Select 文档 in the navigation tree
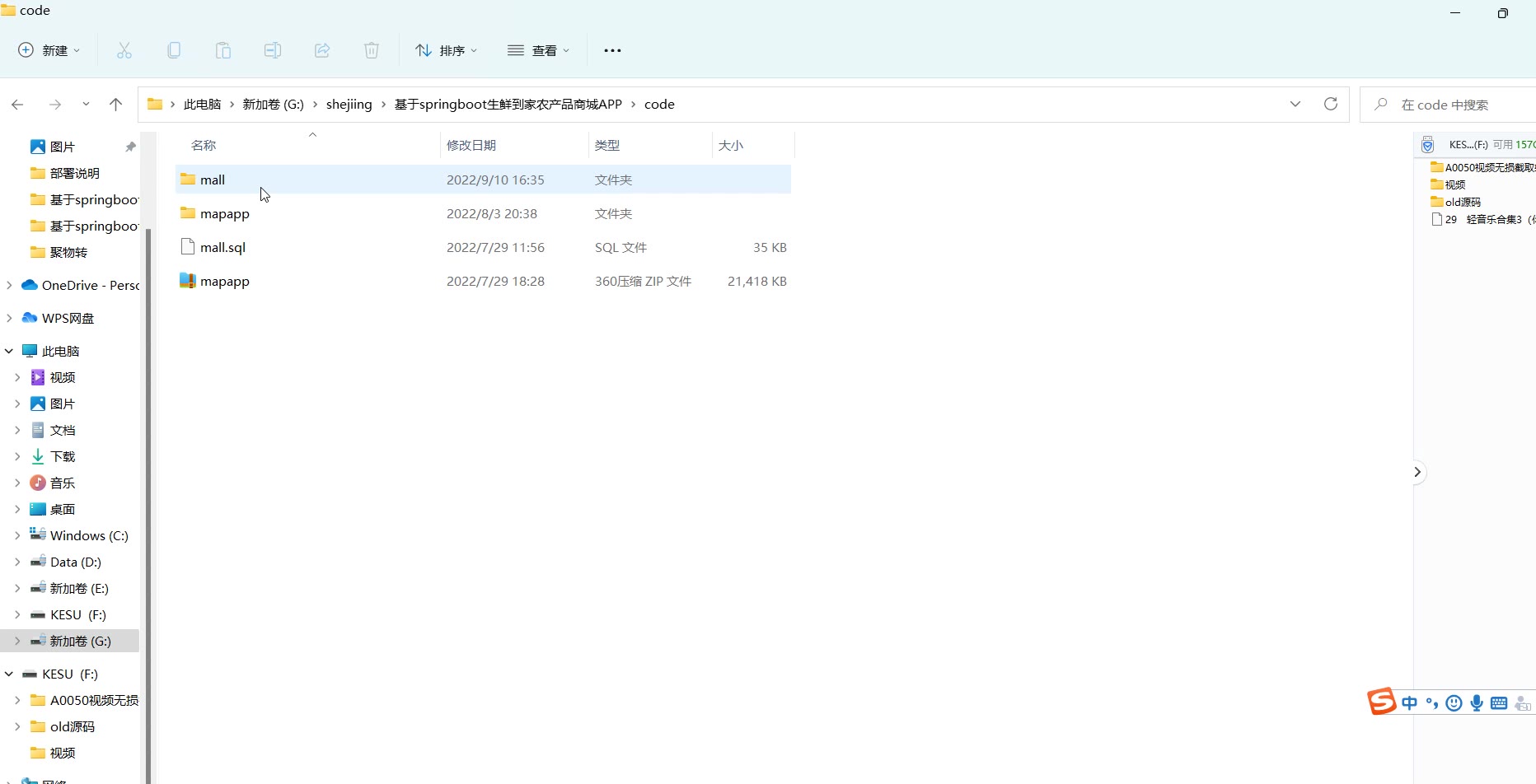The height and width of the screenshot is (784, 1536). pyautogui.click(x=63, y=430)
